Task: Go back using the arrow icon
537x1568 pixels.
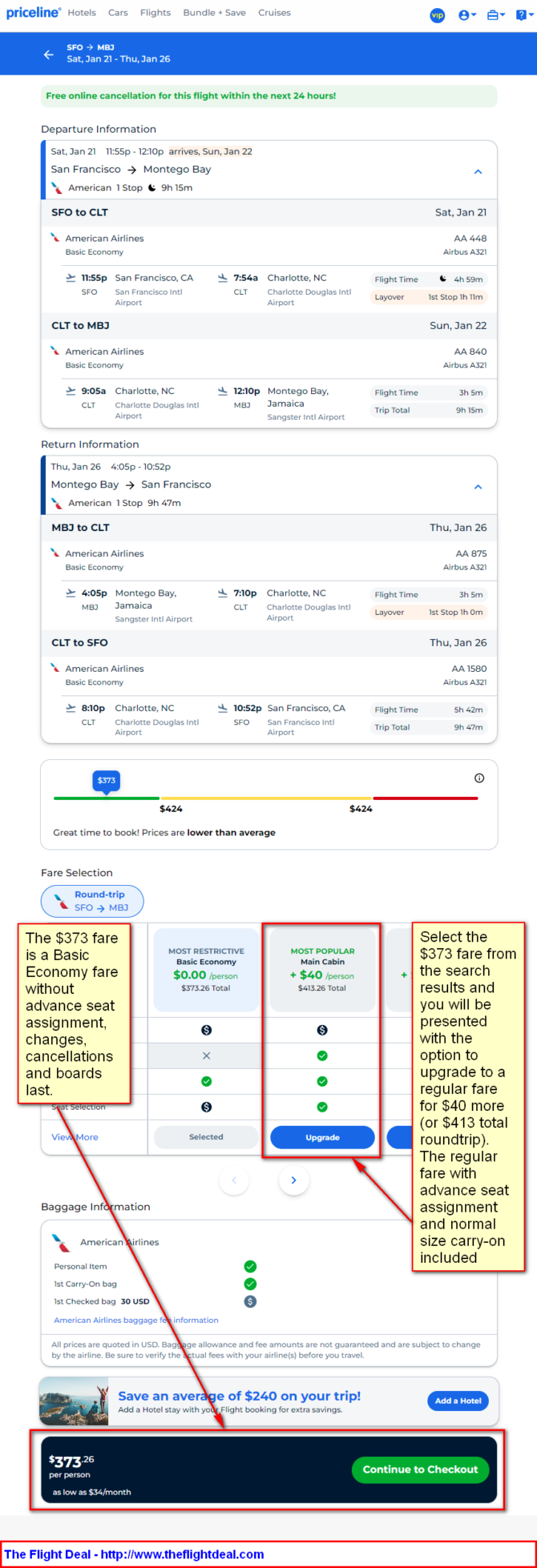Action: (x=49, y=54)
